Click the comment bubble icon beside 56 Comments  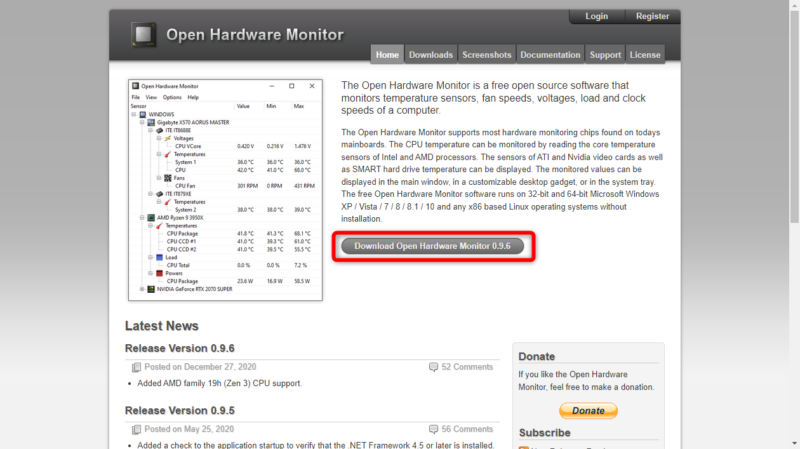433,429
